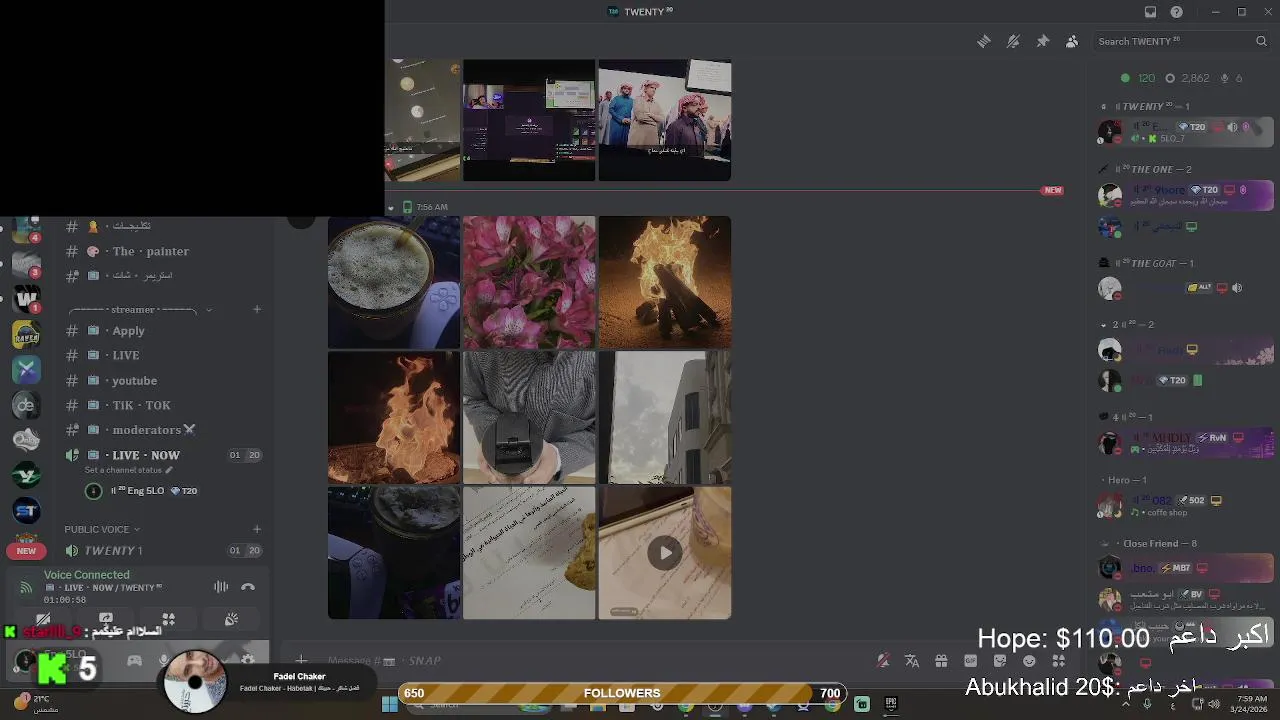This screenshot has width=1280, height=720.
Task: Collapse the 2 role group in members
Action: click(1128, 325)
